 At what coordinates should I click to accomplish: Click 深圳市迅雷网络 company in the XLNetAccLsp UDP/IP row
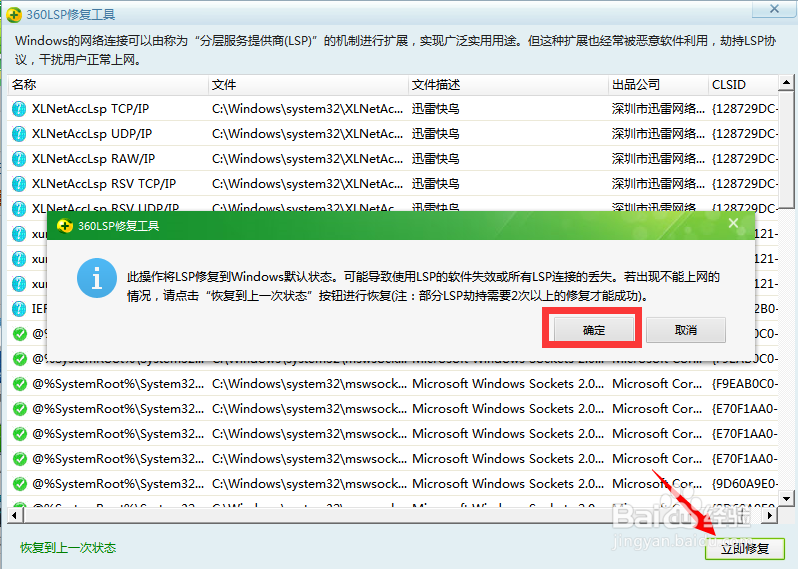click(658, 134)
